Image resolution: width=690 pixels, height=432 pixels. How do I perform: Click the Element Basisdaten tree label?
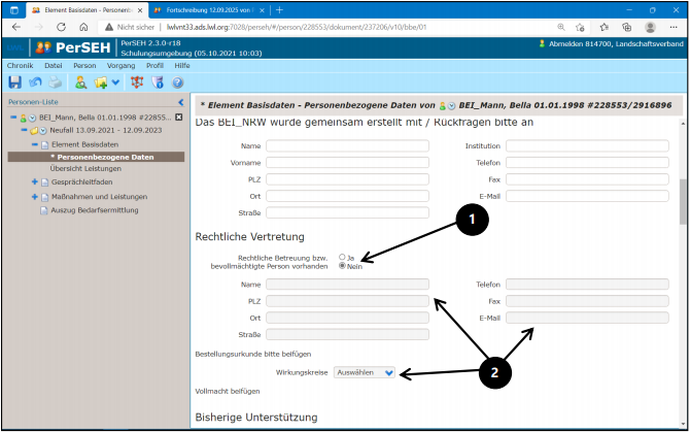[x=85, y=144]
